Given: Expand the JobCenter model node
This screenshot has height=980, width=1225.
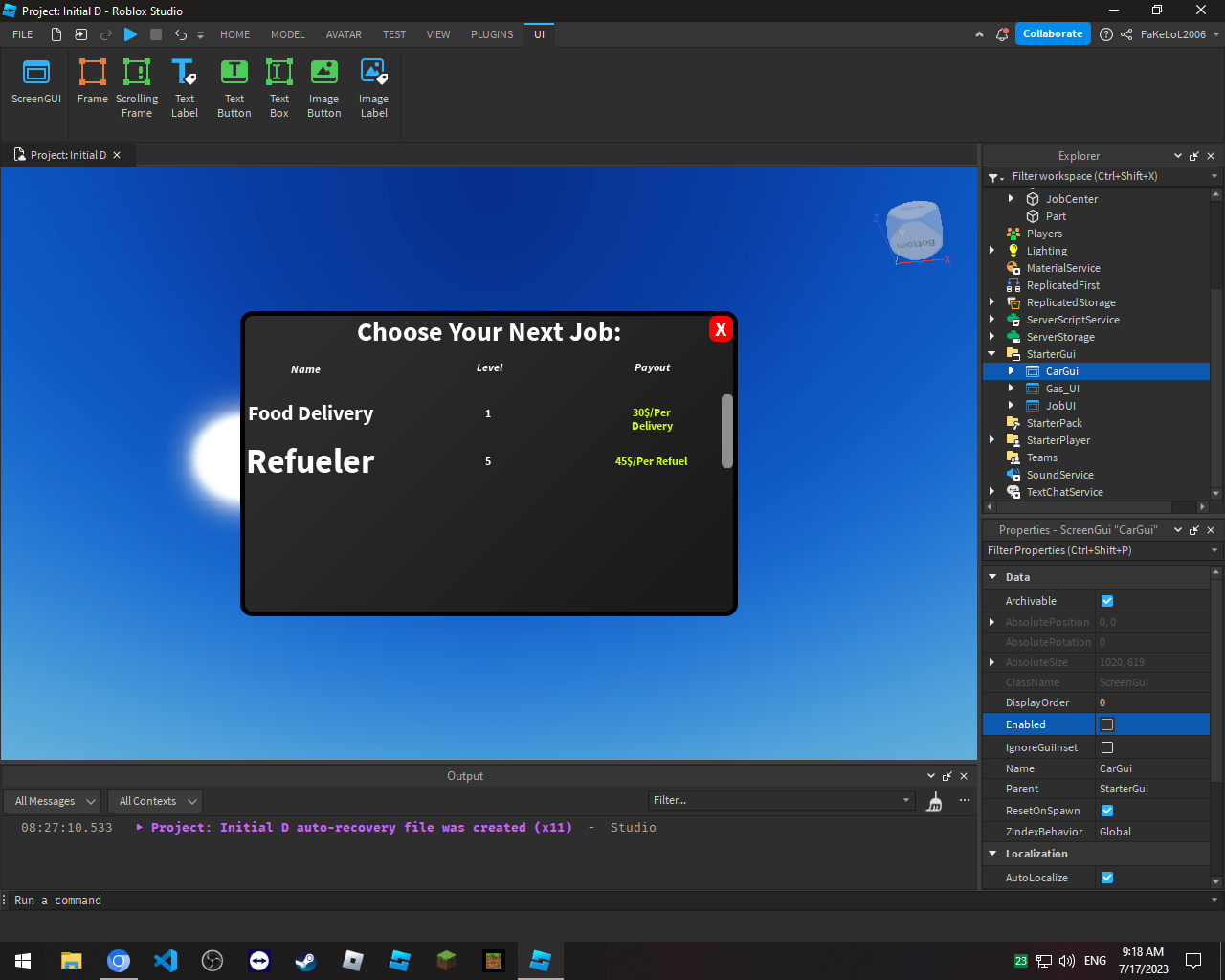Looking at the screenshot, I should [x=1012, y=199].
